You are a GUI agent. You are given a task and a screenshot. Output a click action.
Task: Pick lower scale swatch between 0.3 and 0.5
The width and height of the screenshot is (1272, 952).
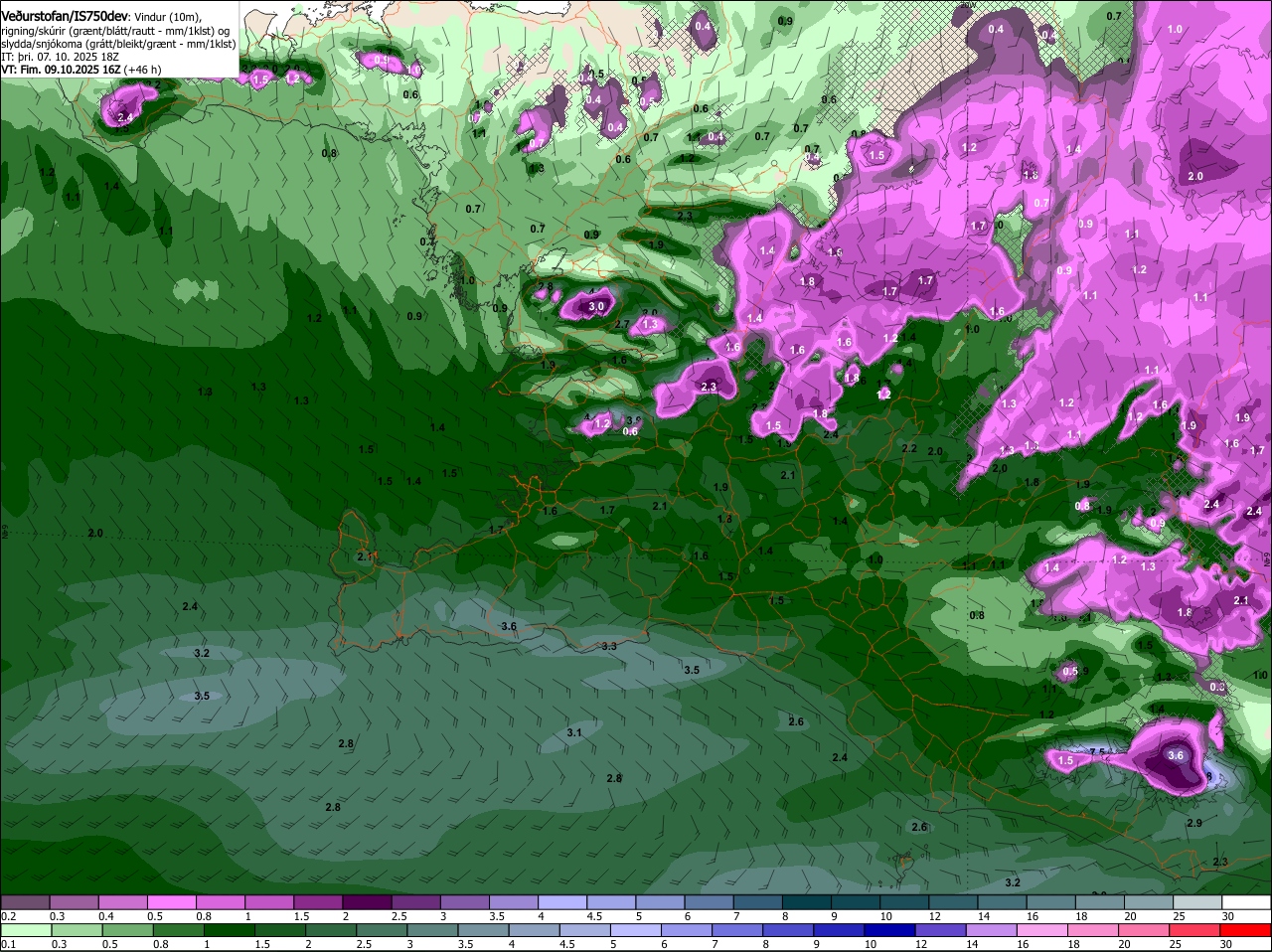[77, 929]
